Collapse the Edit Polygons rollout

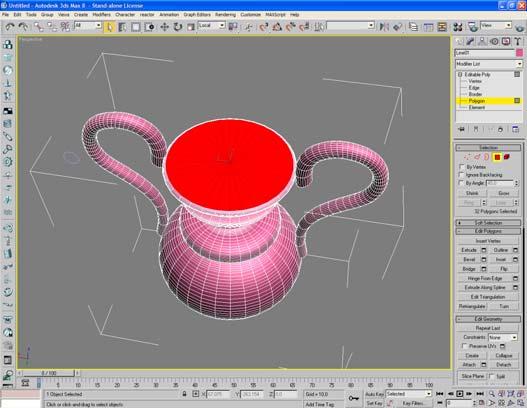click(x=488, y=231)
